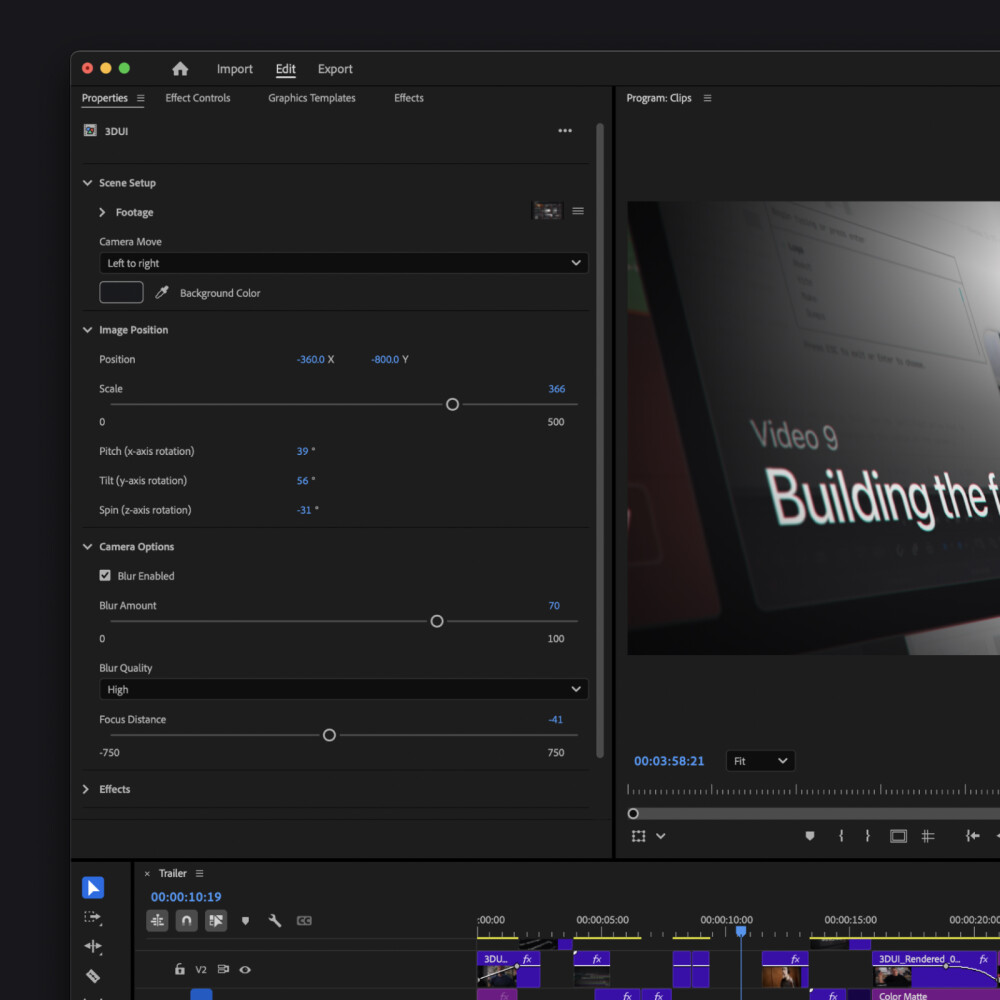Screen dimensions: 1000x1000
Task: Click the 3DUI template icon
Action: pyautogui.click(x=90, y=131)
